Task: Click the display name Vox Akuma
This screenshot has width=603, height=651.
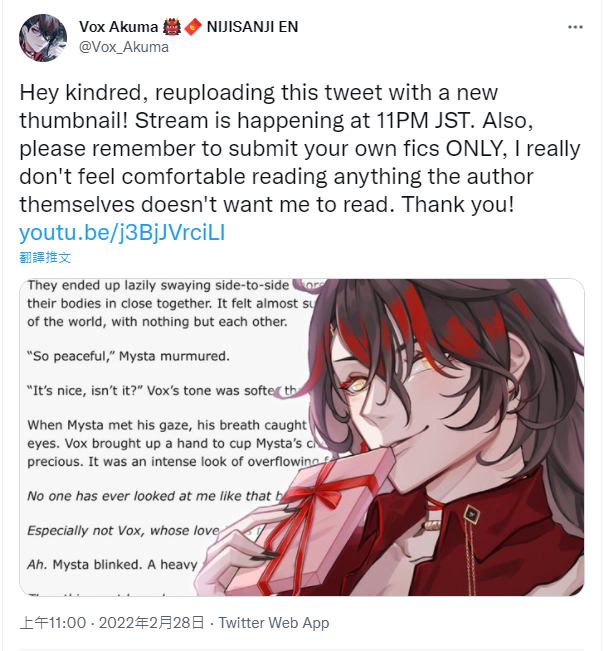Action: pos(118,27)
